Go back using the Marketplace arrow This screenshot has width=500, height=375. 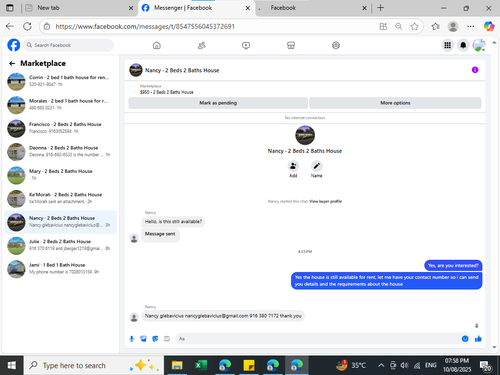12,63
